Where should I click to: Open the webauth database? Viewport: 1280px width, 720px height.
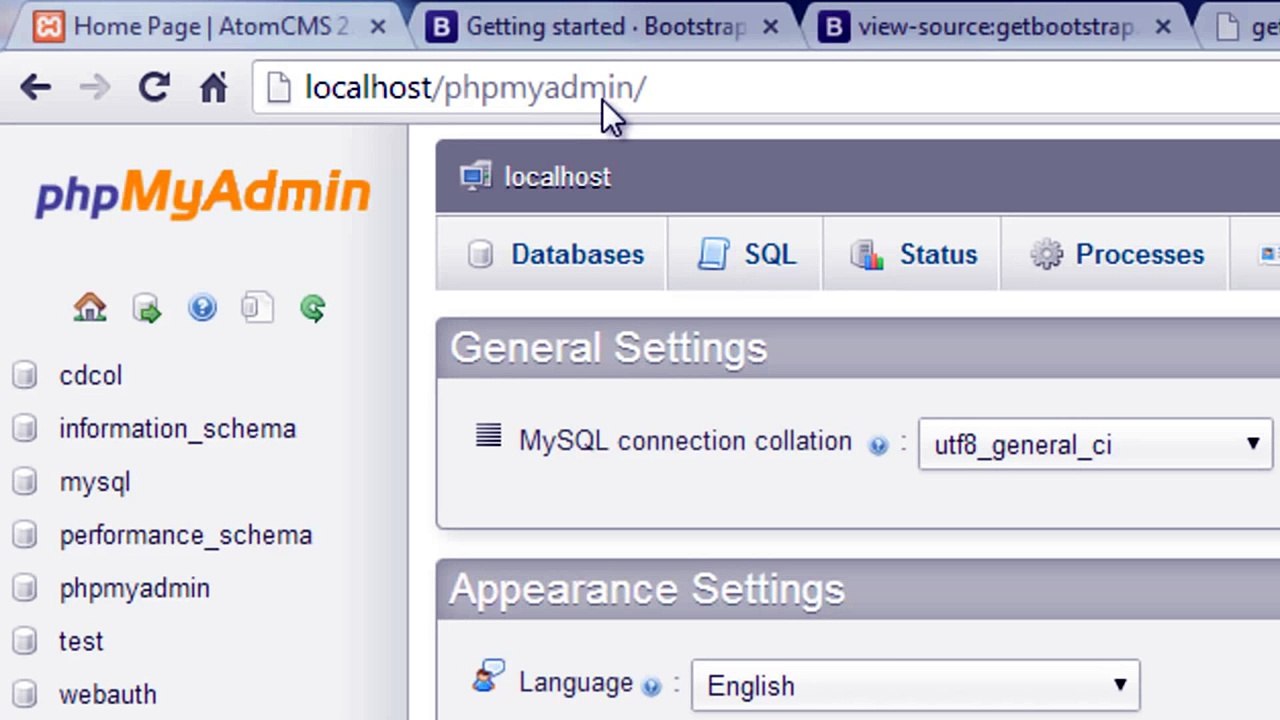[108, 694]
